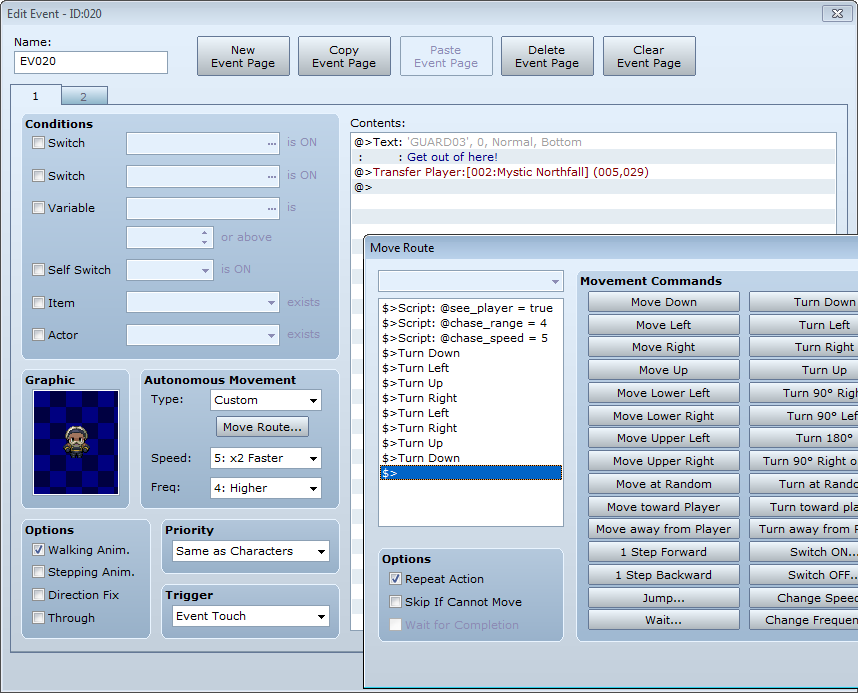The height and width of the screenshot is (693, 858).
Task: Select event page tab 1
Action: tap(36, 96)
